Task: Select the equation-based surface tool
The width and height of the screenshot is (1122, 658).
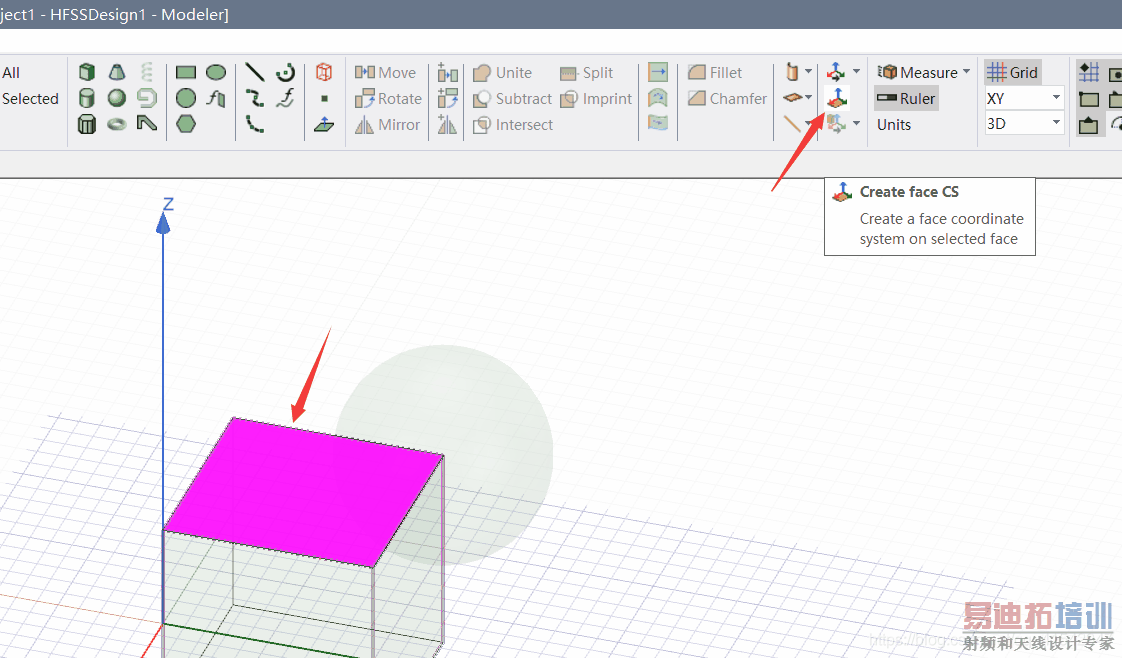Action: pyautogui.click(x=216, y=98)
